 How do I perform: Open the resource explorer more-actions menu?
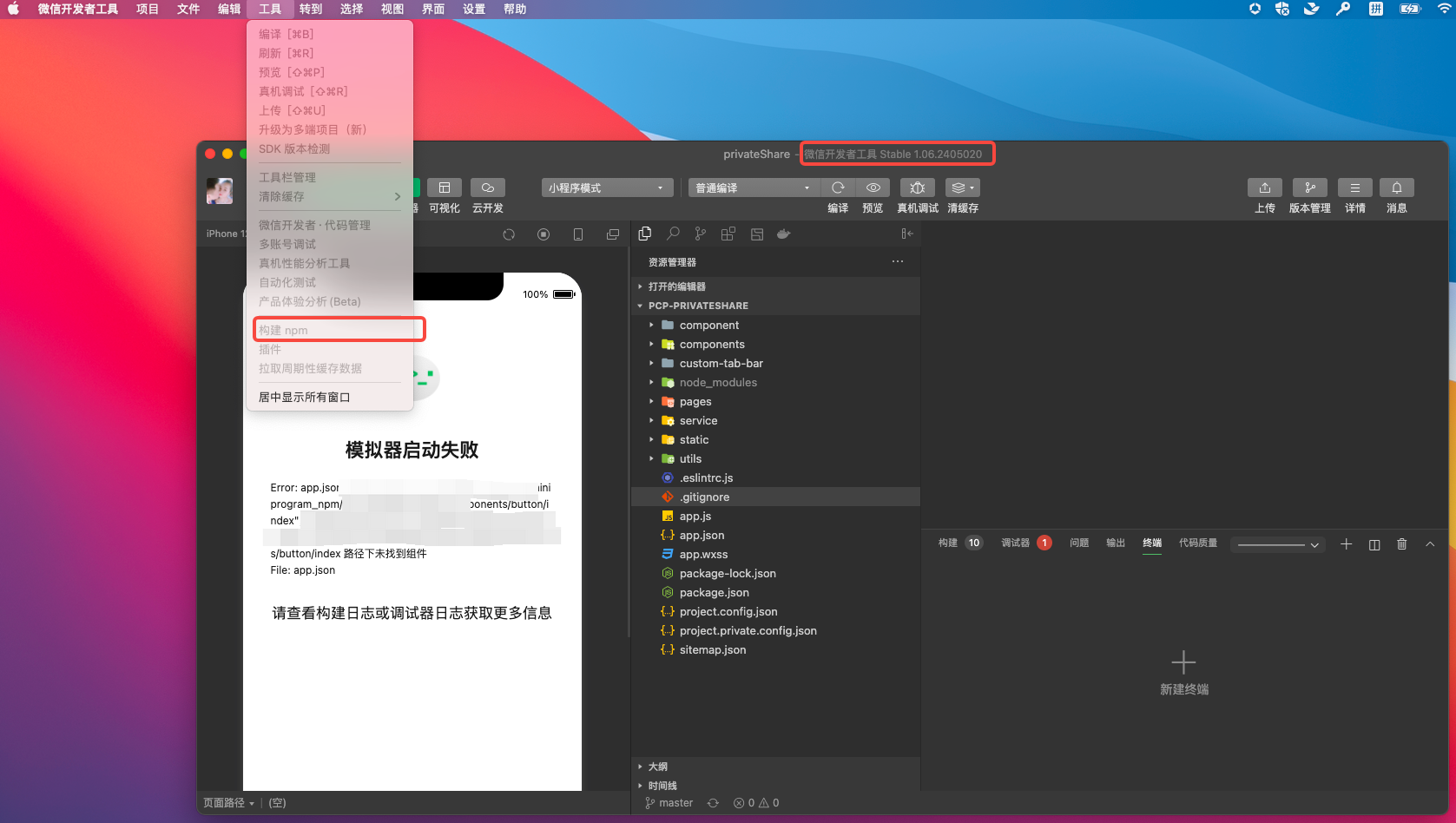(x=898, y=261)
